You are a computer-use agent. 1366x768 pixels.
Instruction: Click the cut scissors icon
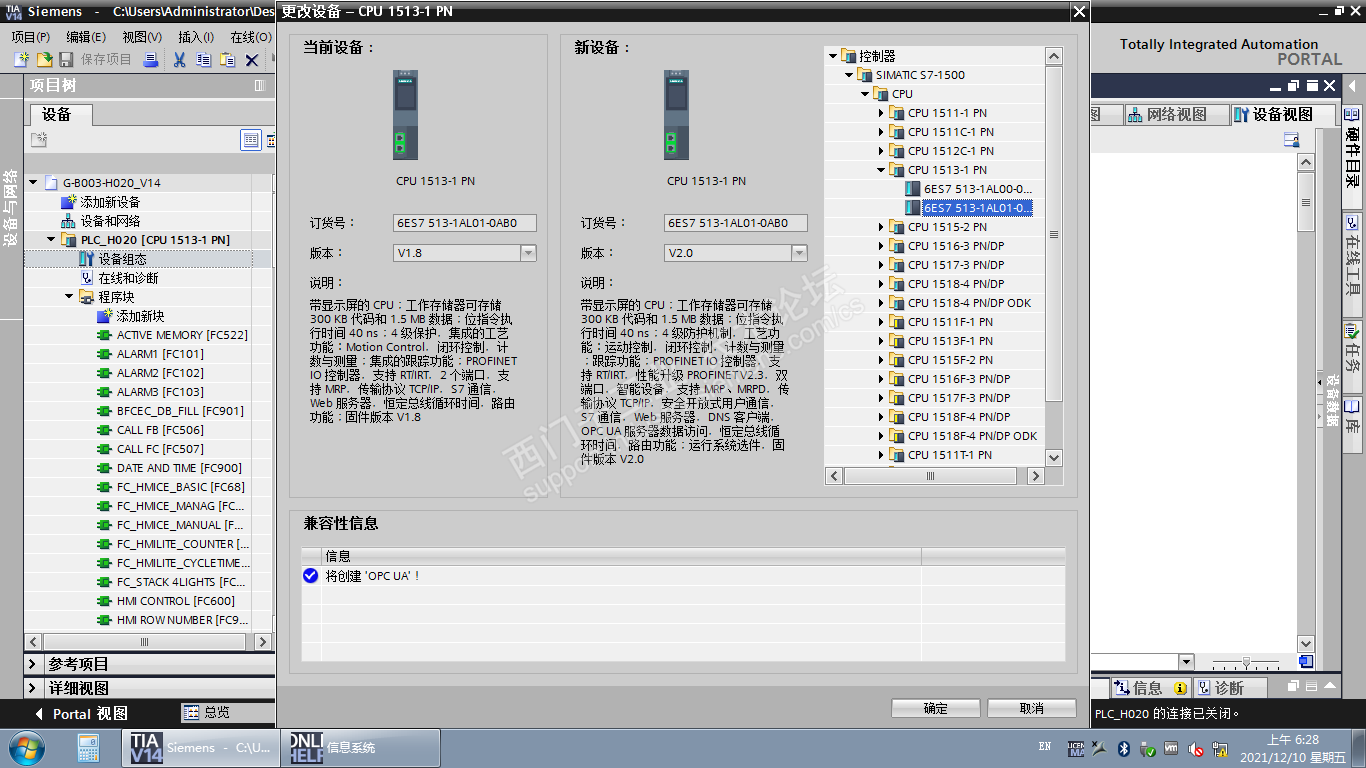179,60
